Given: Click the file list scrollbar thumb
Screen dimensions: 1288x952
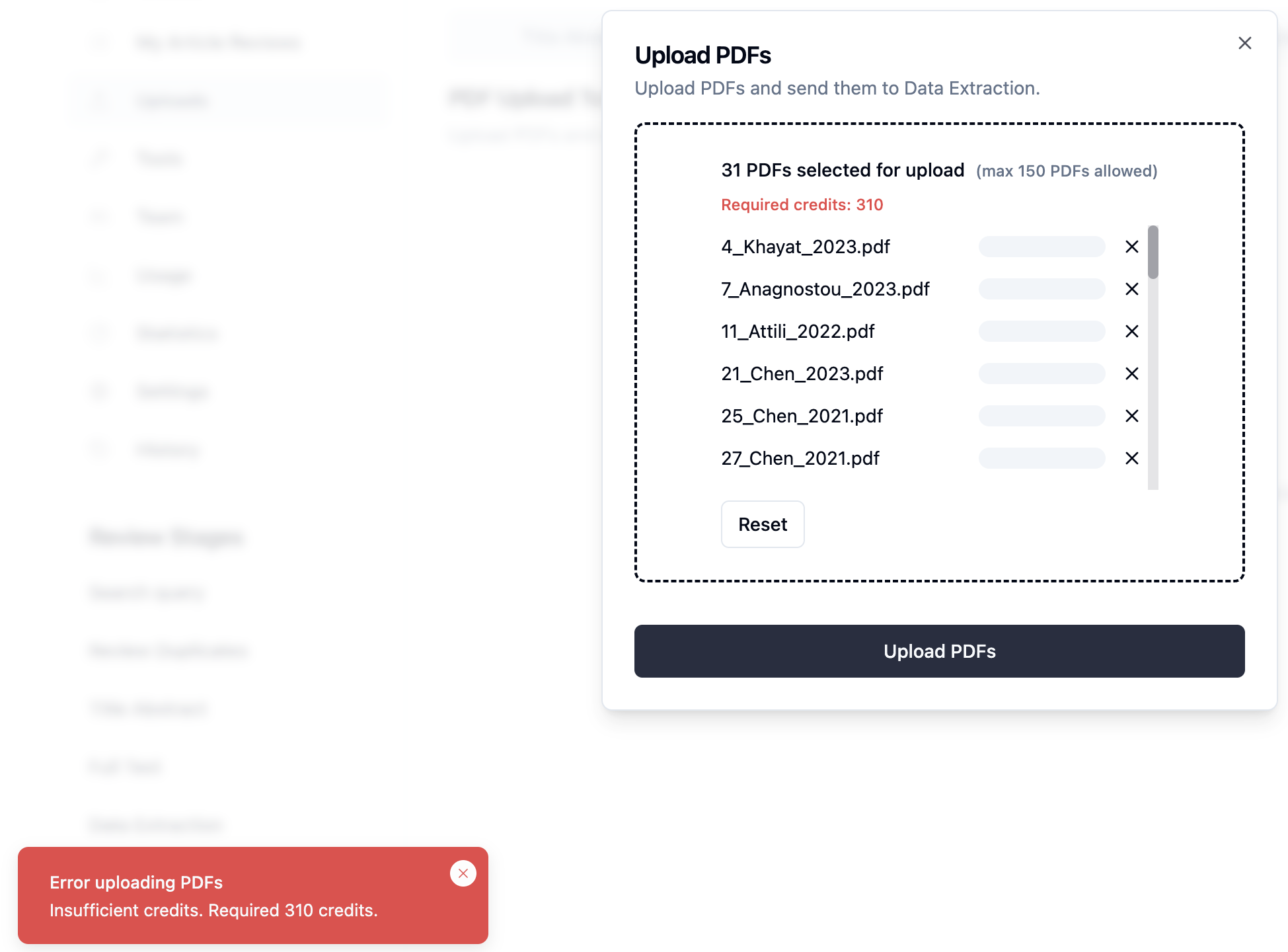Looking at the screenshot, I should coord(1153,253).
